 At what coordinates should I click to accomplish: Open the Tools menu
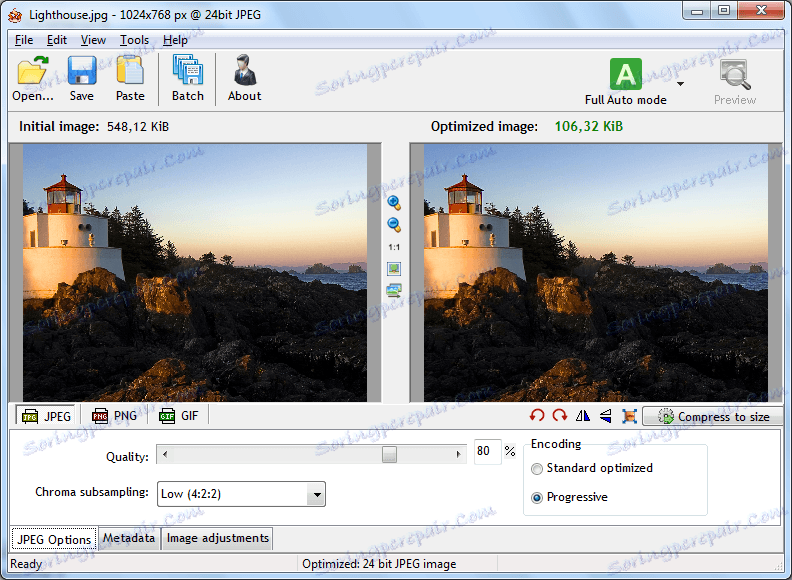pos(134,40)
